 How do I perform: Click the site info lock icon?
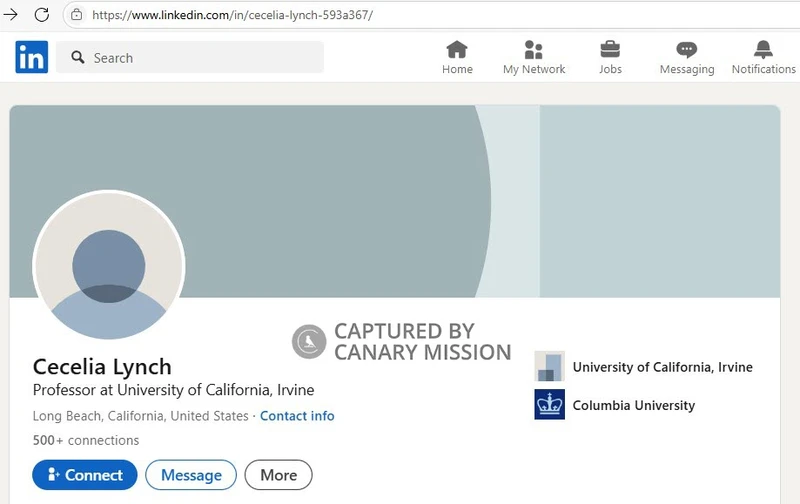tap(77, 15)
